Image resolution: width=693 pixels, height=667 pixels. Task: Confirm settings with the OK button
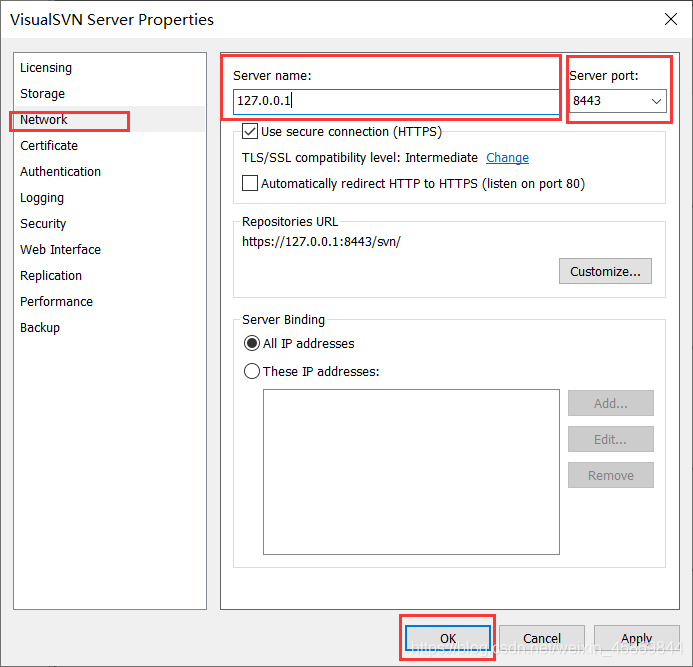(x=448, y=638)
